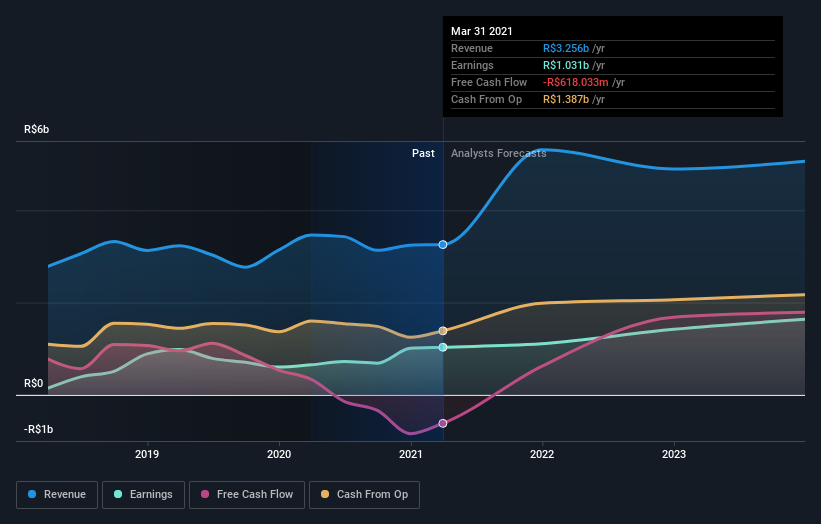The height and width of the screenshot is (524, 821).
Task: Click the orange Cash From Op legend dot
Action: [x=325, y=494]
